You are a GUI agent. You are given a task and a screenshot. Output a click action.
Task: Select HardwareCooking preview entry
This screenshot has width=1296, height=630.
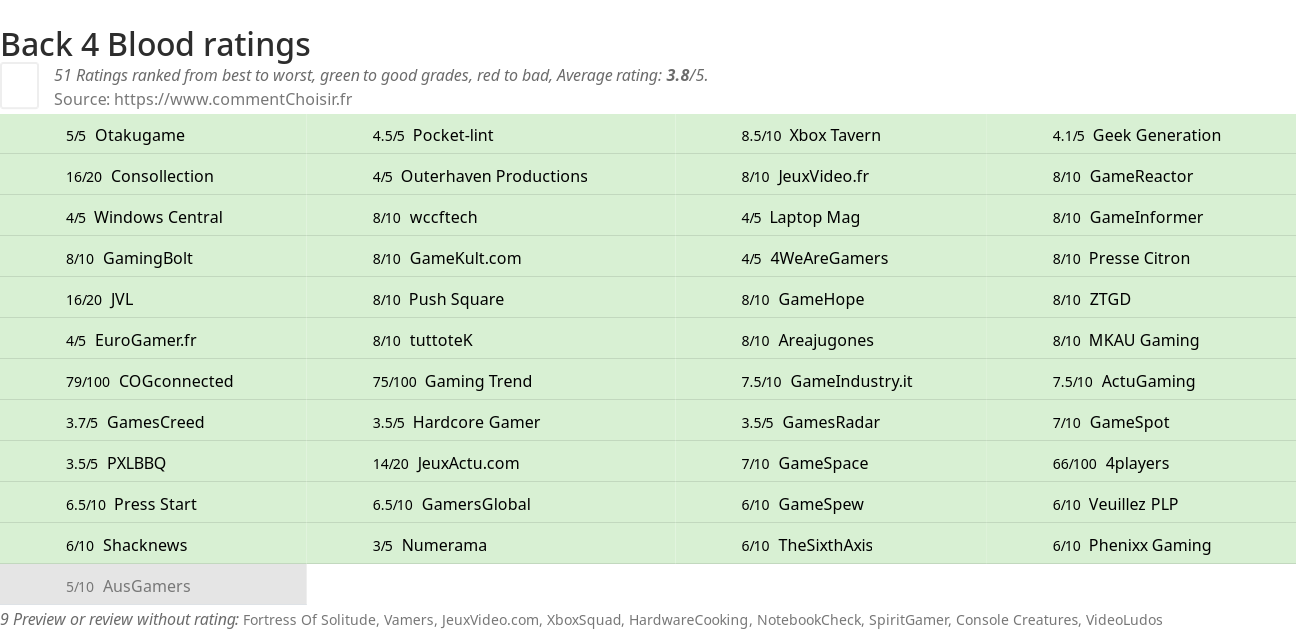coord(688,620)
